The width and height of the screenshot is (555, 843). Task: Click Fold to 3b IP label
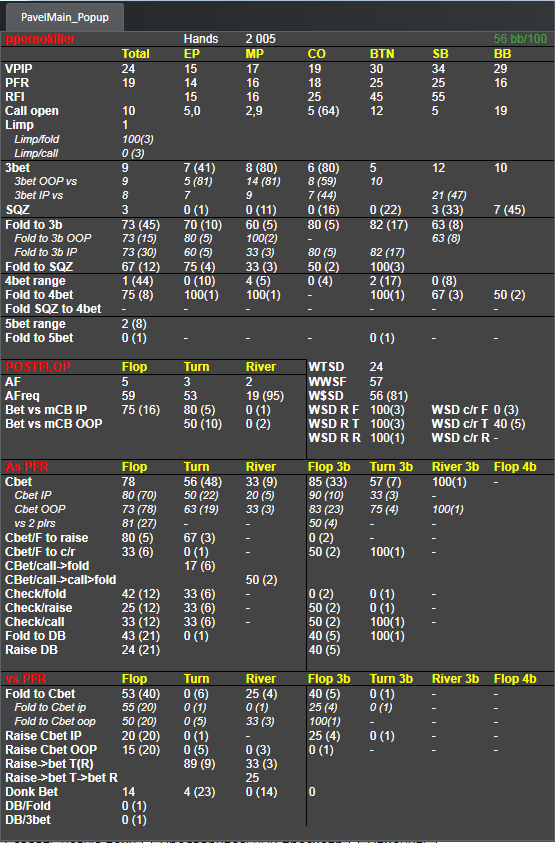46,252
